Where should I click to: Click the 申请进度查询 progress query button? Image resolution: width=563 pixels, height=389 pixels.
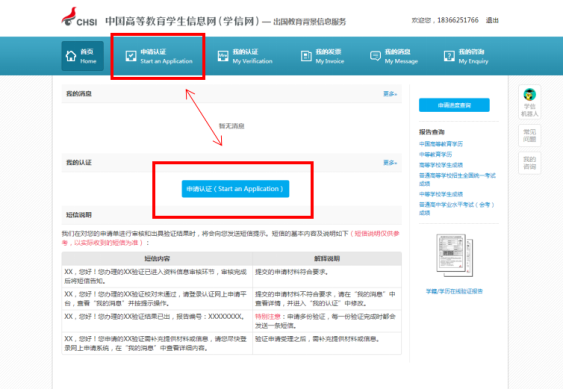454,105
